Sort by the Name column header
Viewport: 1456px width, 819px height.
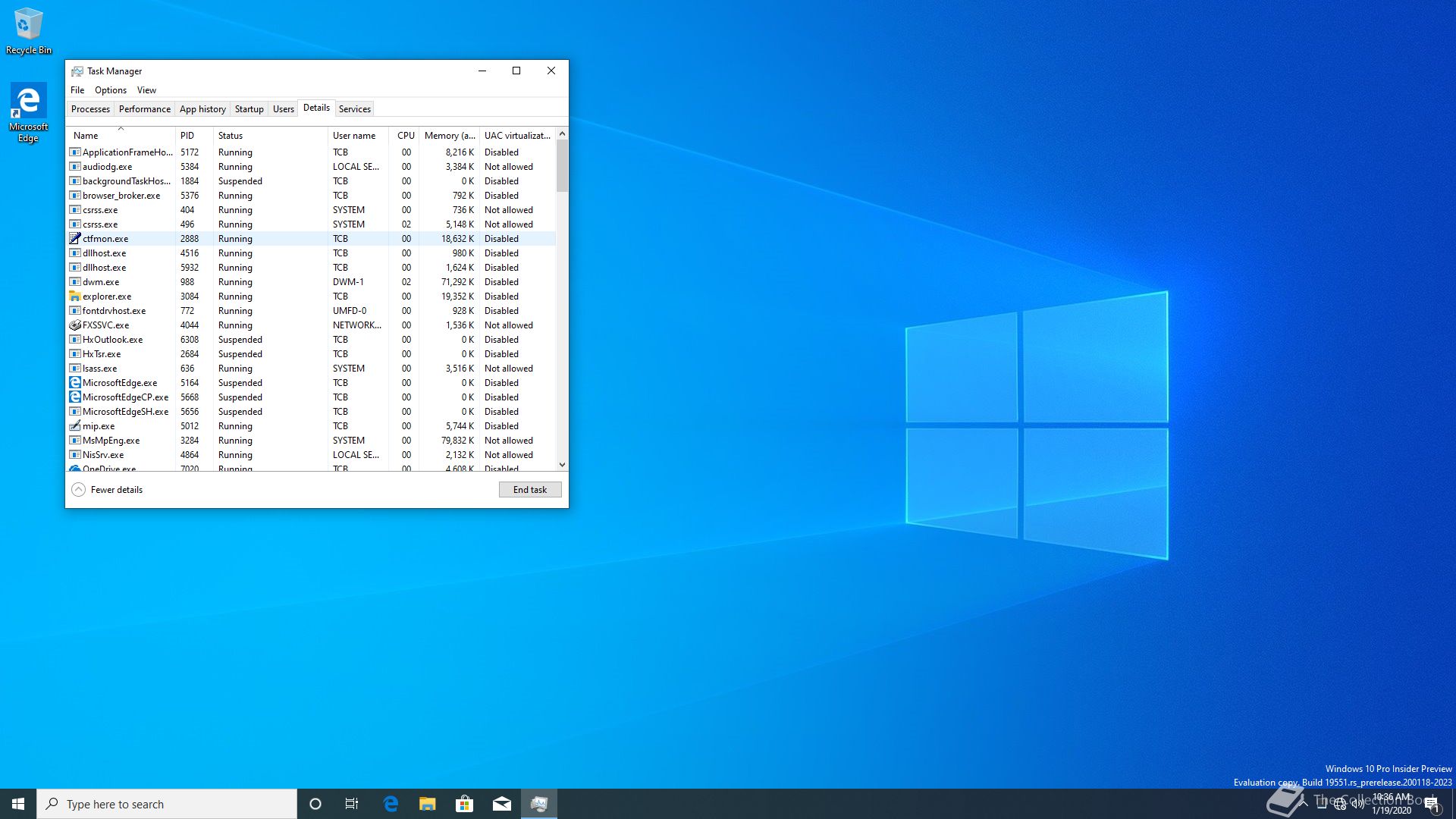pos(121,136)
